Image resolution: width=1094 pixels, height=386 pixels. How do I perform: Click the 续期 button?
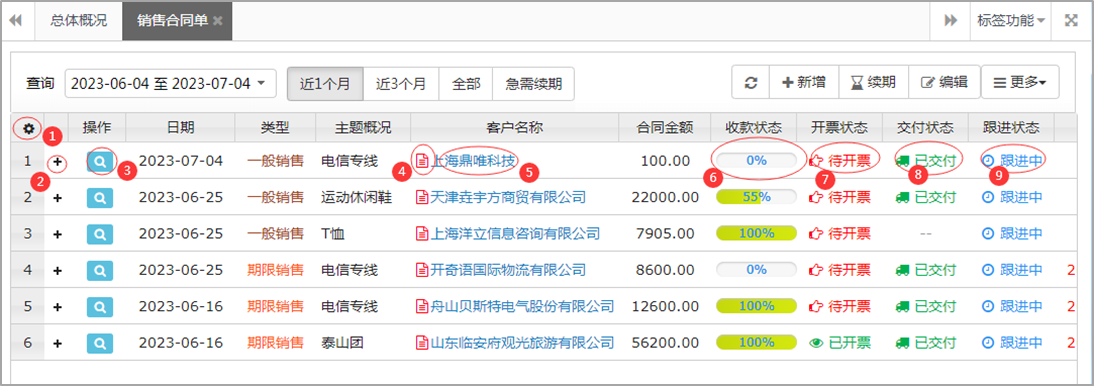tap(874, 82)
